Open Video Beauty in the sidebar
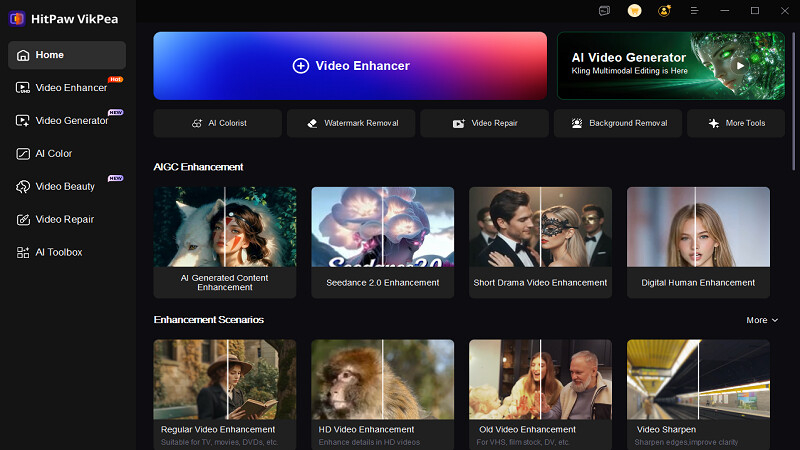The width and height of the screenshot is (800, 450). (67, 187)
